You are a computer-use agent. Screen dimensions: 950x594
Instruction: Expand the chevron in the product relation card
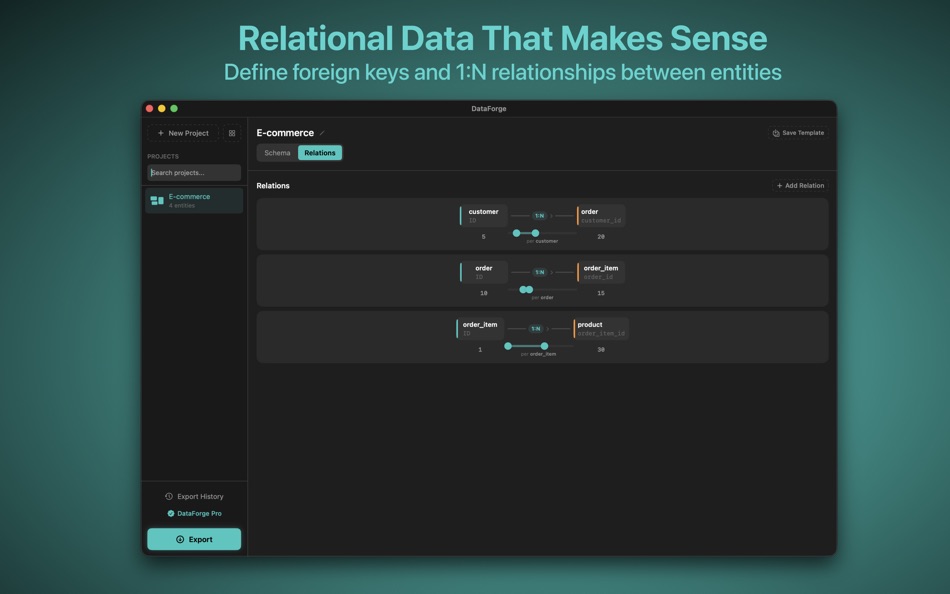(550, 327)
